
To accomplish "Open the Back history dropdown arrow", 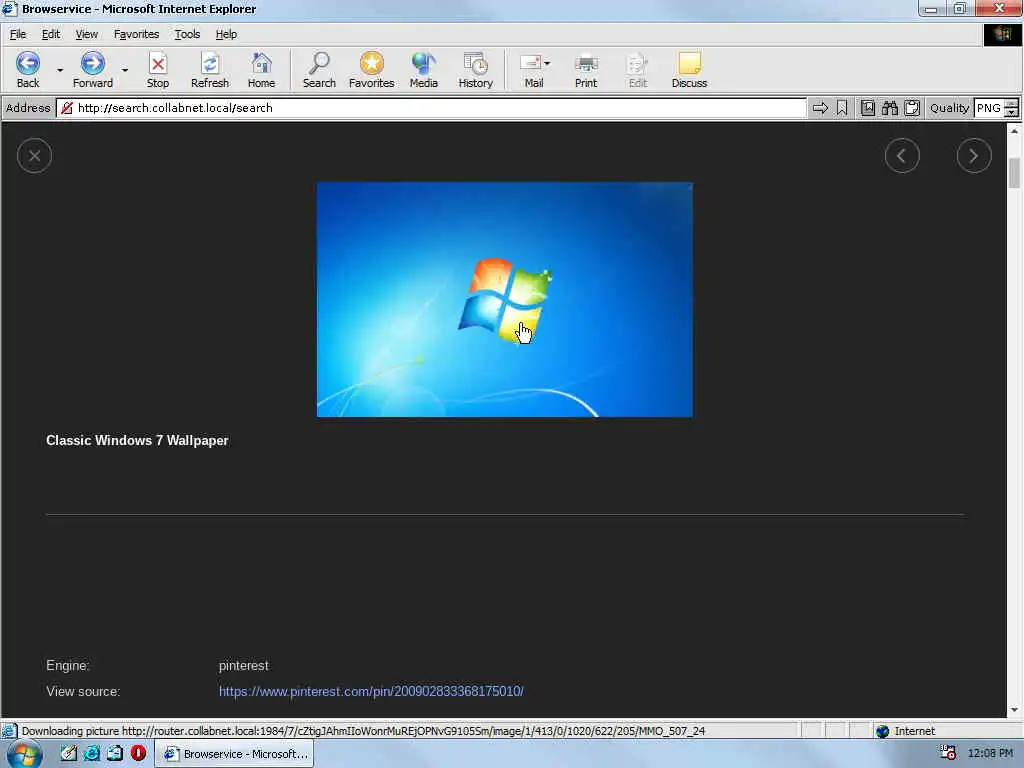I will pos(59,70).
